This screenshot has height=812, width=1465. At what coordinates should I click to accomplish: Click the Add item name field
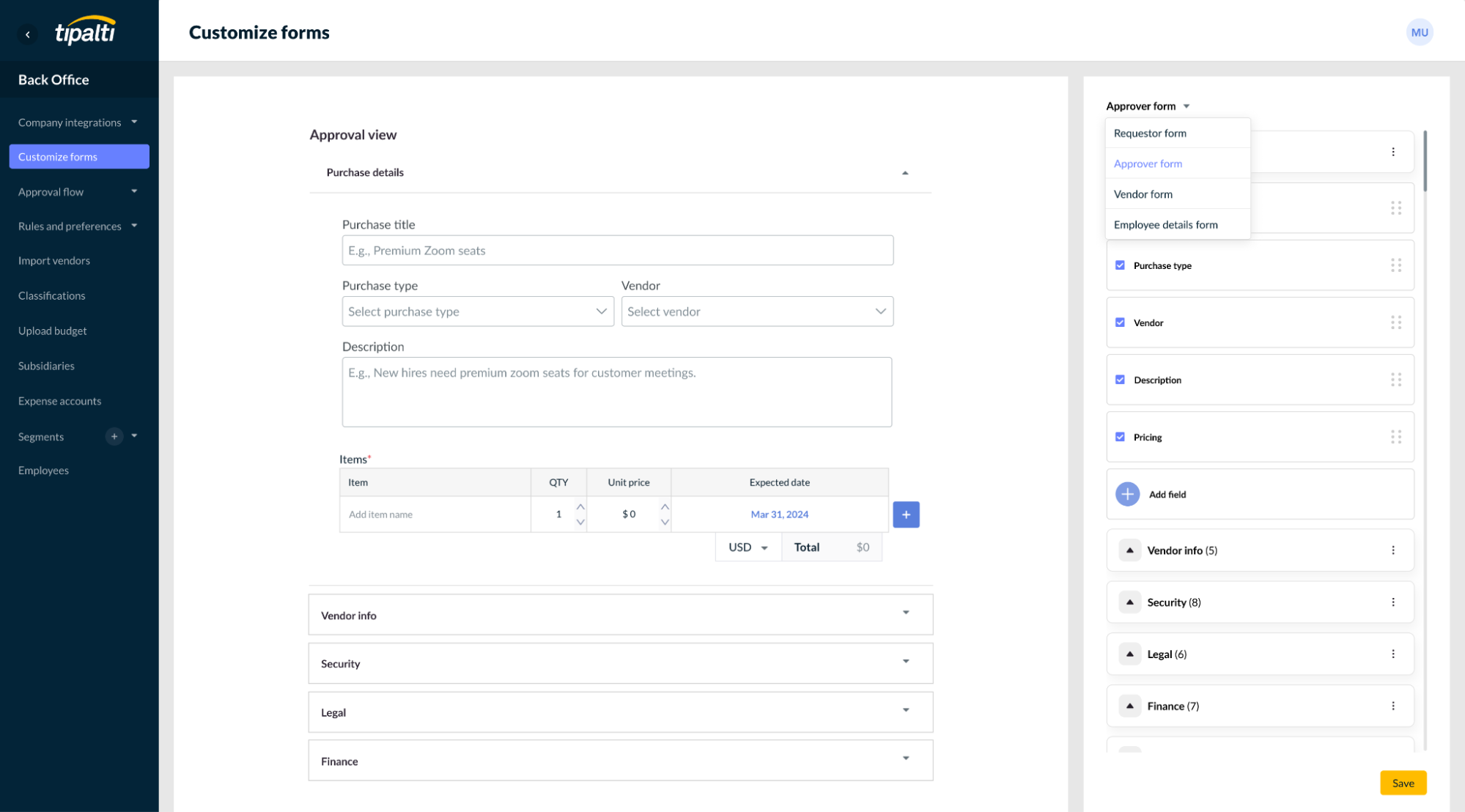[435, 514]
